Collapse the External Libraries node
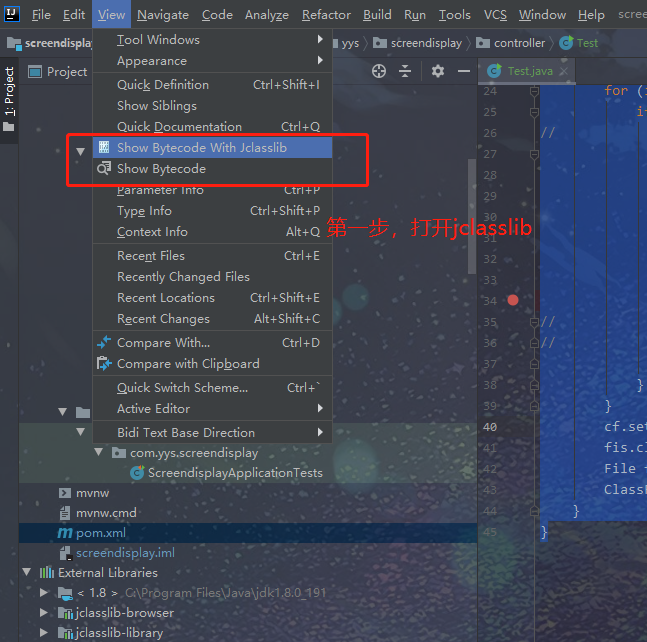The height and width of the screenshot is (642, 647). coord(27,572)
